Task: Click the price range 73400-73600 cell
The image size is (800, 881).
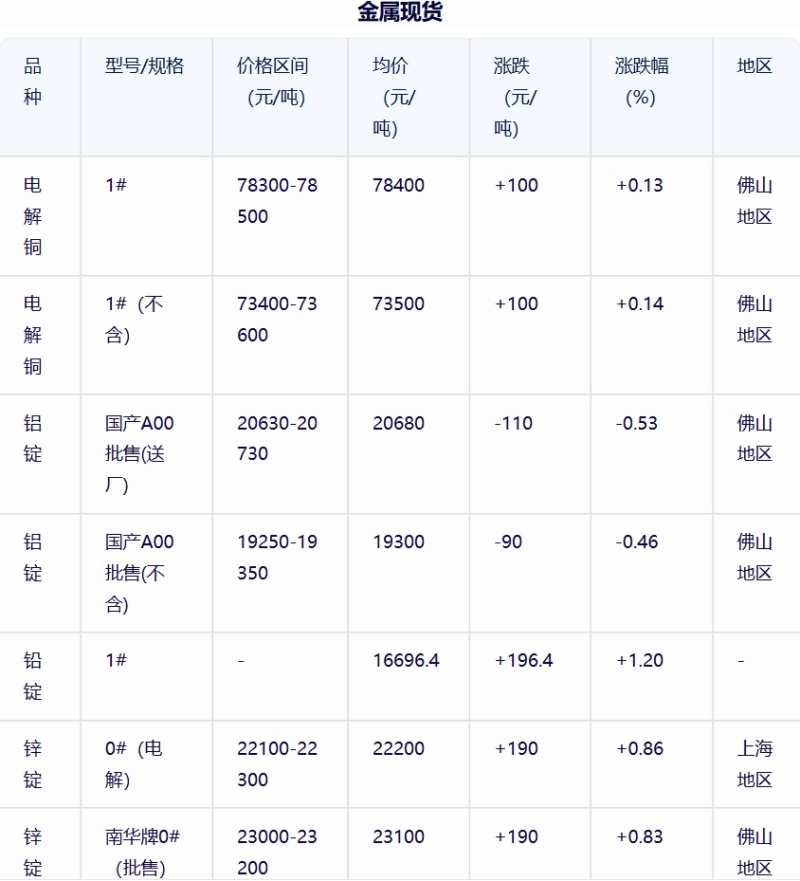Action: tap(277, 319)
